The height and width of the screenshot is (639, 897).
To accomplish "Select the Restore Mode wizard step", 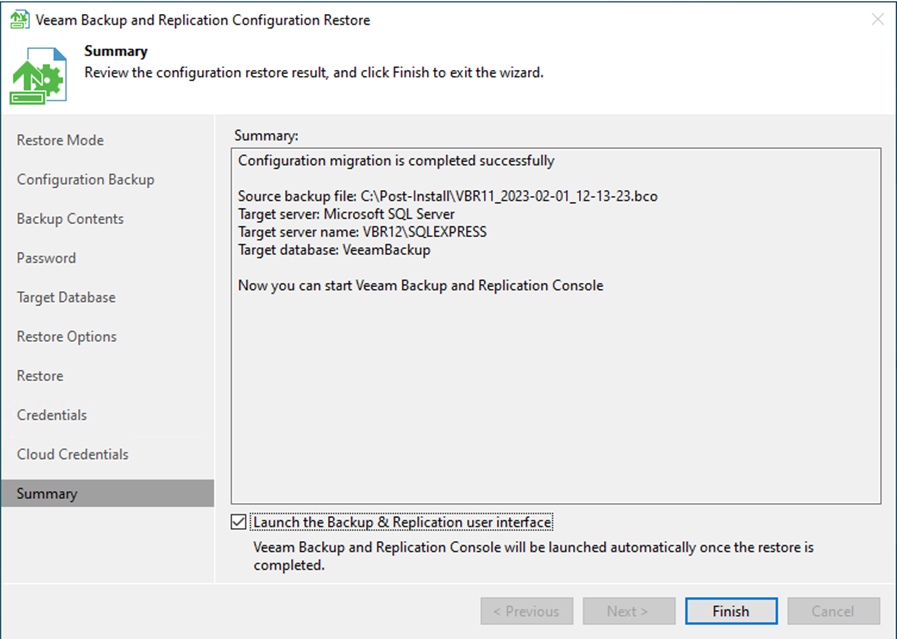I will coord(60,140).
